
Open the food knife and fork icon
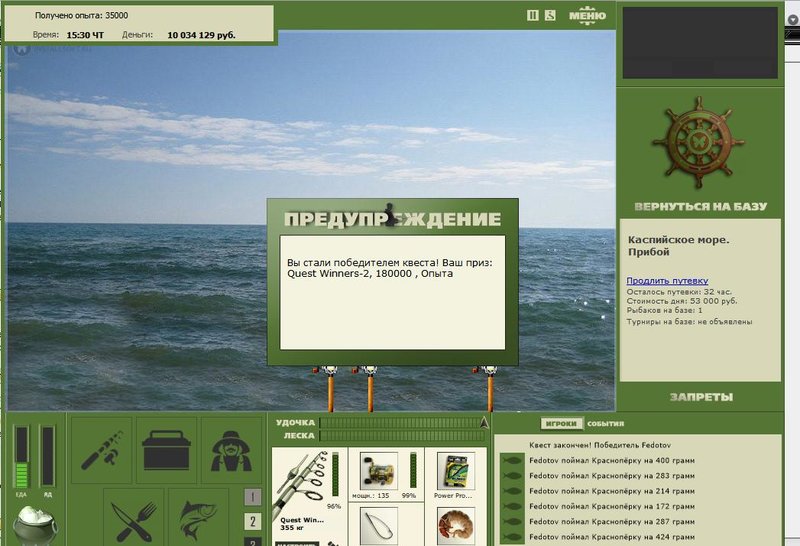coord(134,517)
